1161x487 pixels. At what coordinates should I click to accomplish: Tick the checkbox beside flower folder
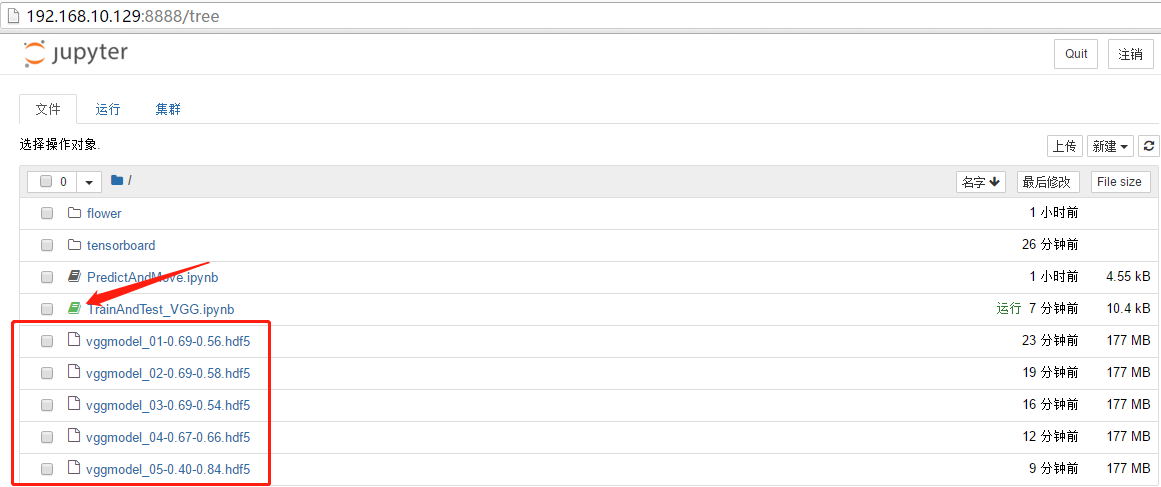pos(47,213)
